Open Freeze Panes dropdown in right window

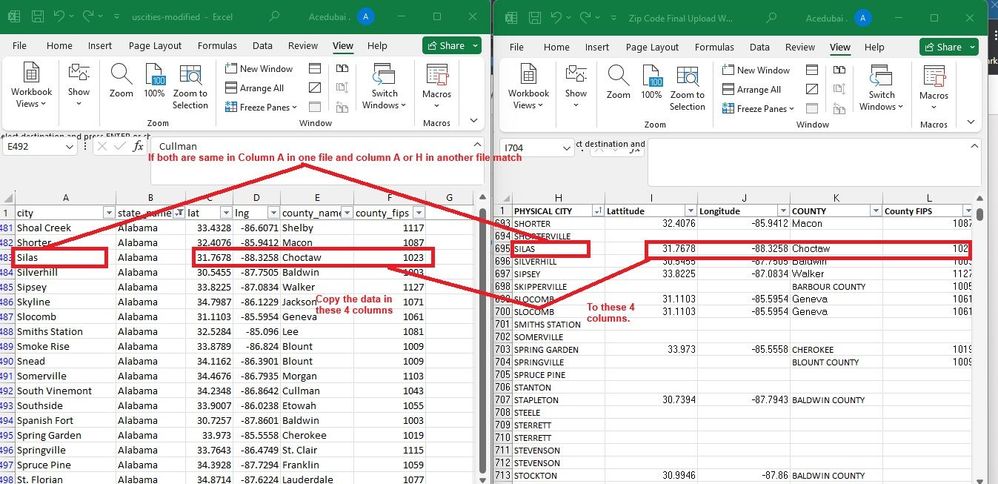[x=758, y=109]
